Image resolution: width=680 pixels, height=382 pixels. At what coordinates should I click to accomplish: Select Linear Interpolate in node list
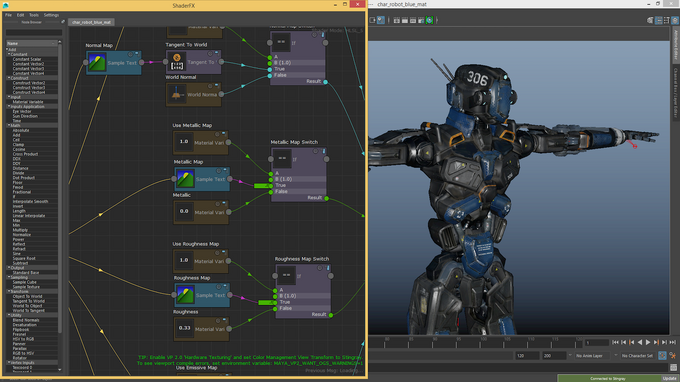pos(29,215)
